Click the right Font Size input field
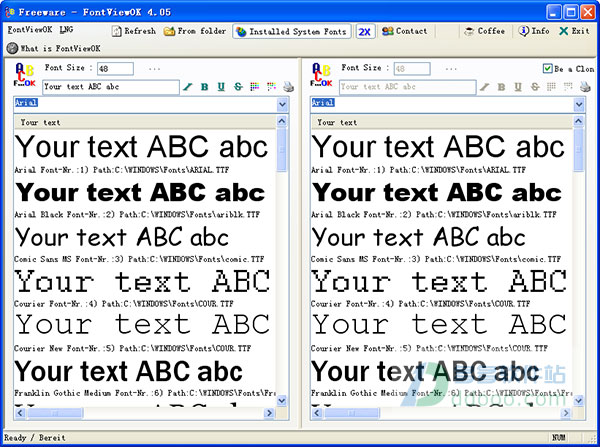600x447 pixels. (412, 69)
